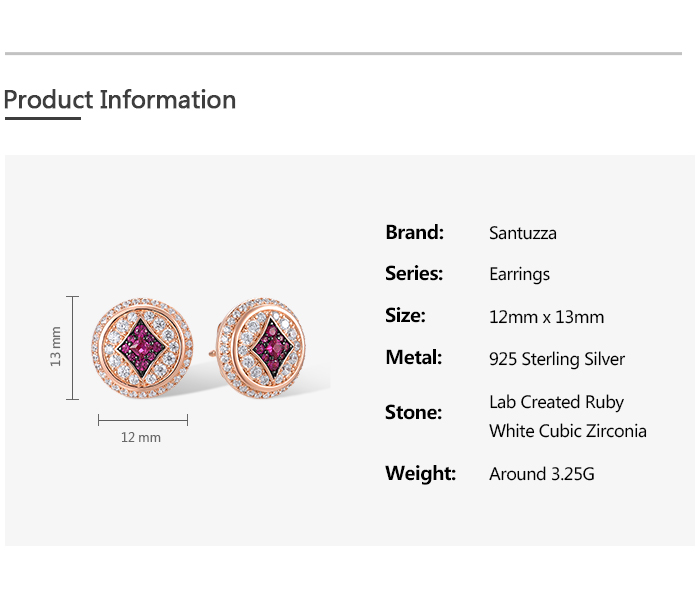Click the 12 mm width label

click(x=141, y=437)
